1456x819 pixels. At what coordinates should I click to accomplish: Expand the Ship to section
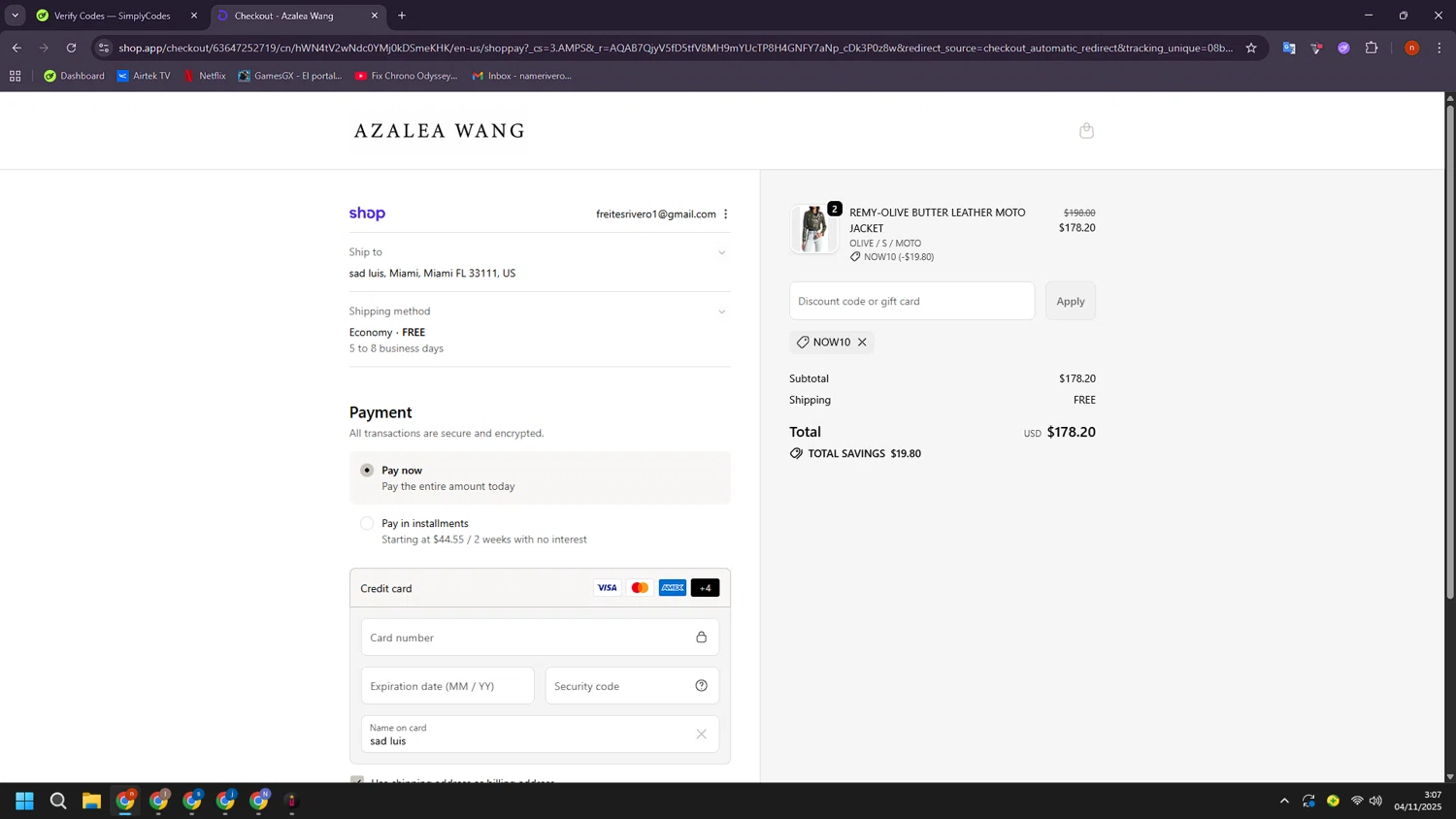(x=721, y=253)
